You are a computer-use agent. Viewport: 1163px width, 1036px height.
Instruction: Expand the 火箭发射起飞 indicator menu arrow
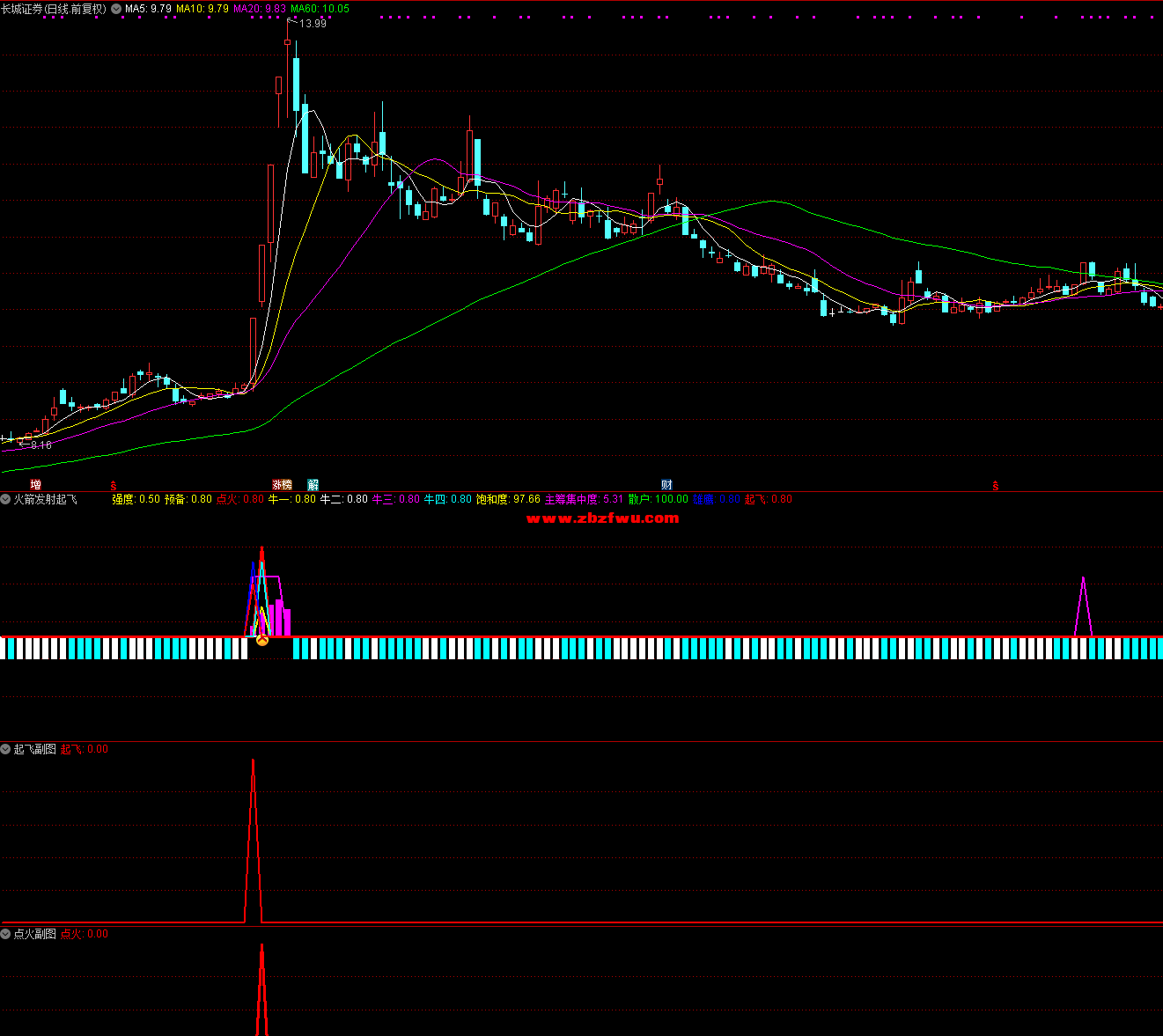click(x=6, y=499)
